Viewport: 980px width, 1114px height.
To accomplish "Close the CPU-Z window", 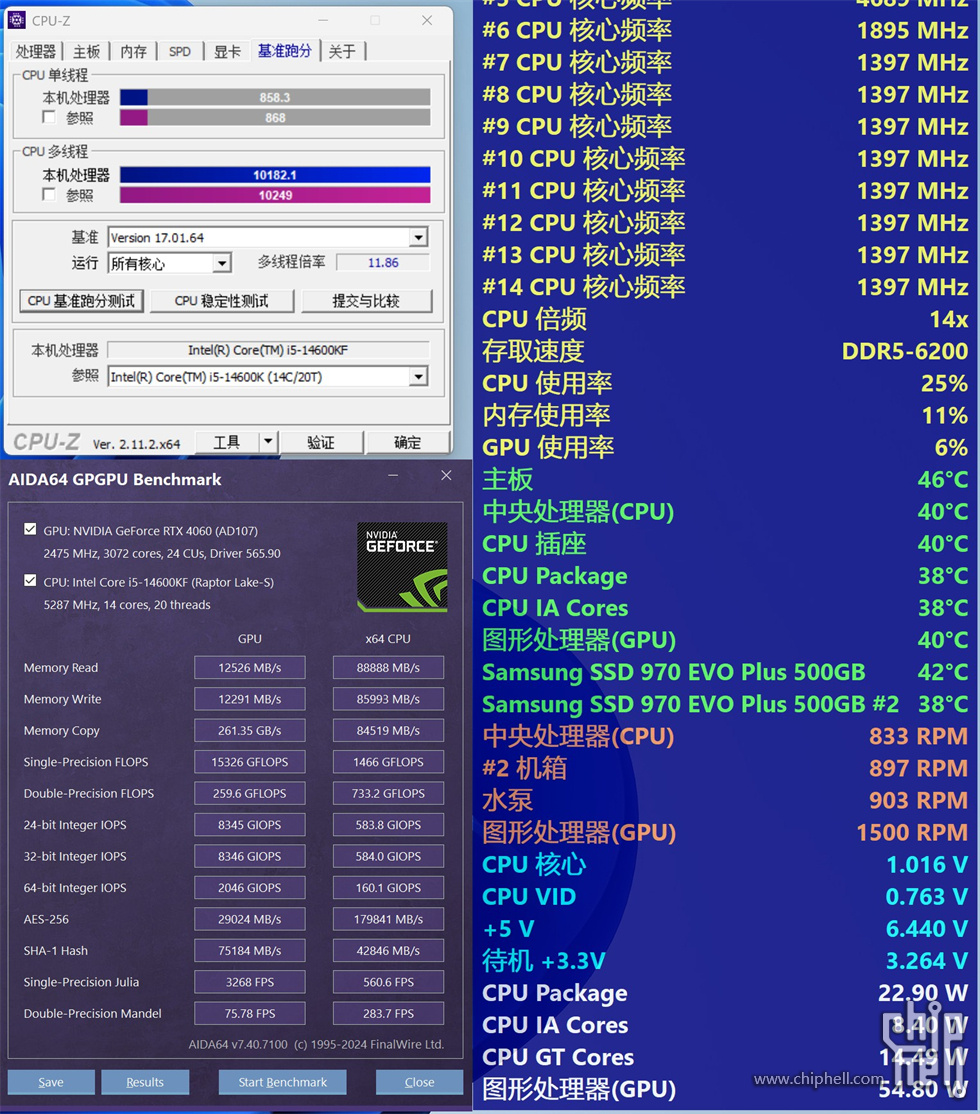I will point(427,21).
